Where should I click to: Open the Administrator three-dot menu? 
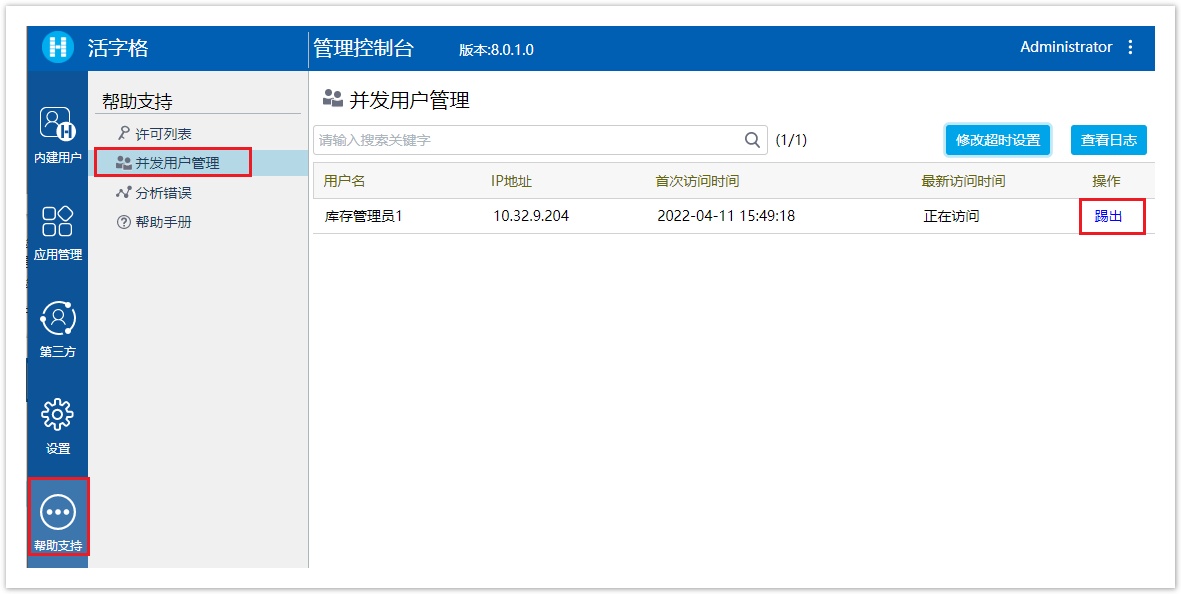1131,47
